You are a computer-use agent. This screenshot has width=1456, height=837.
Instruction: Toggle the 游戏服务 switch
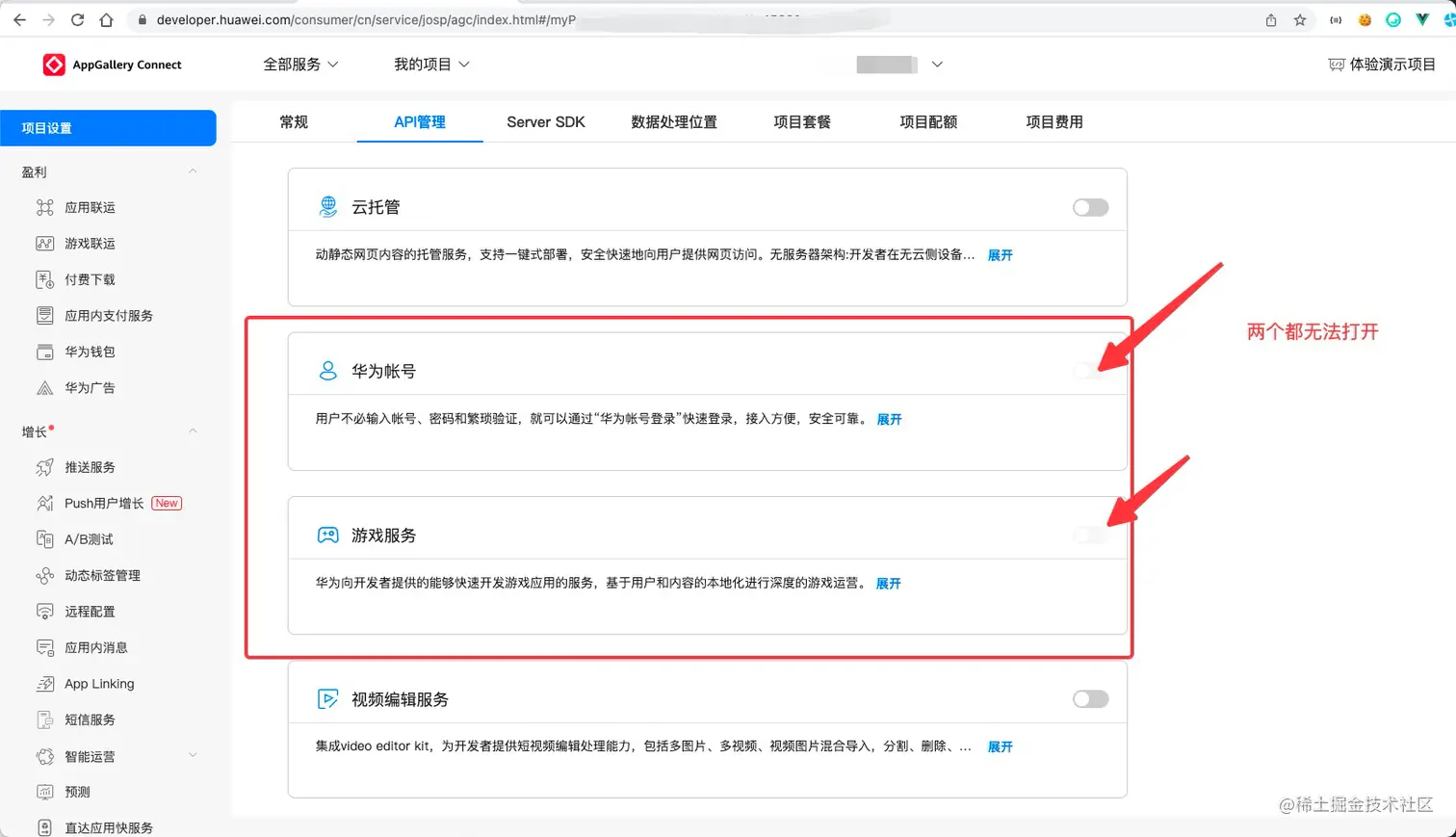click(x=1090, y=535)
